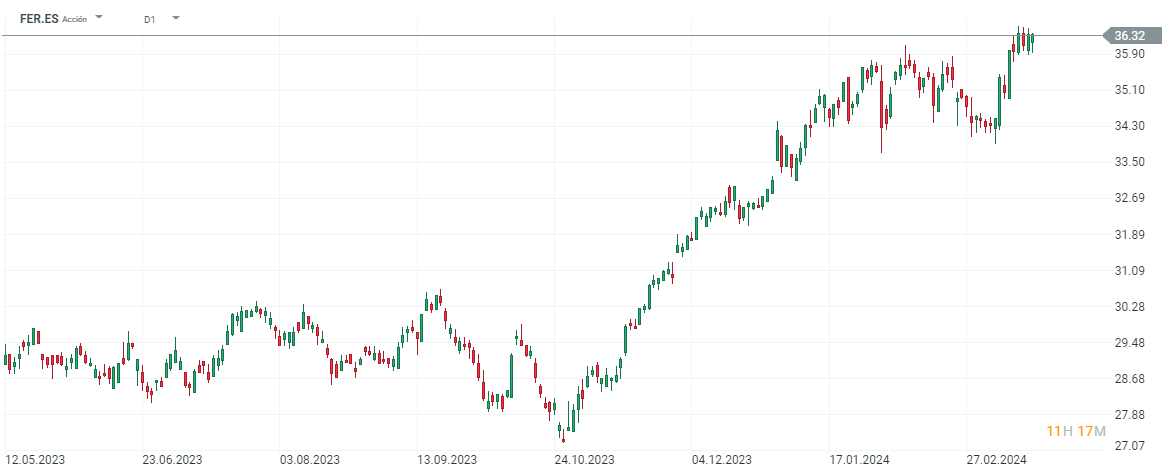Screen dimensions: 1175x476
Task: Click the 27.02.2024 date label
Action: click(997, 460)
